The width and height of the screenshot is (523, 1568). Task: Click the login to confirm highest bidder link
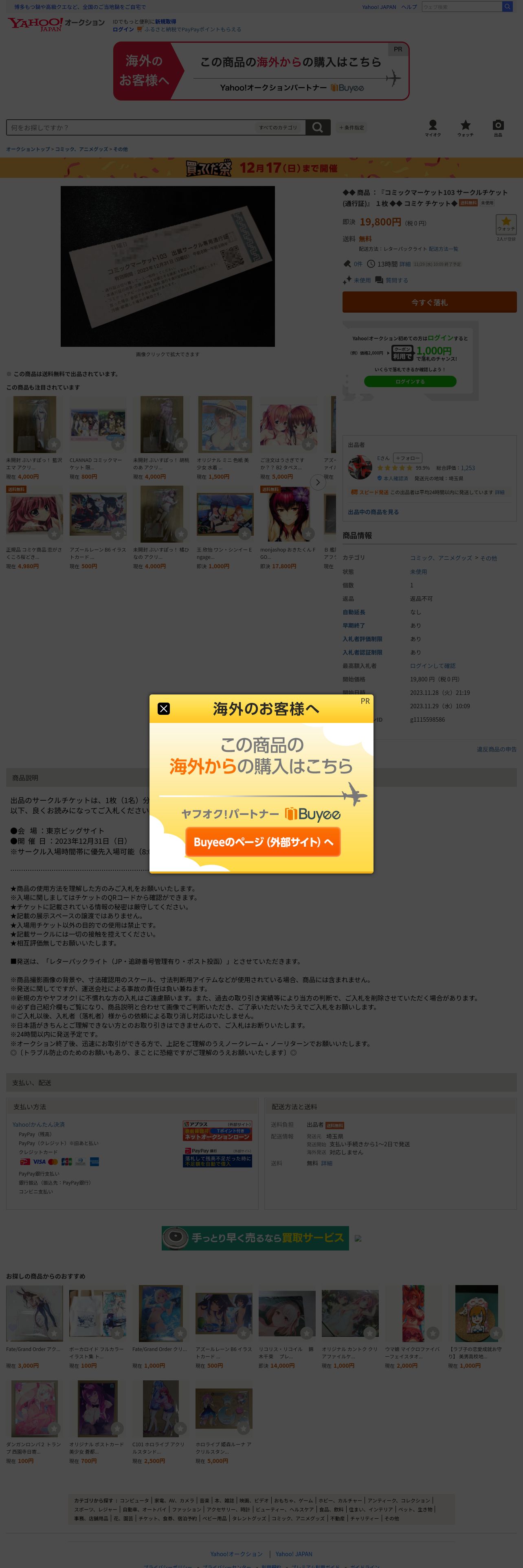pos(432,666)
